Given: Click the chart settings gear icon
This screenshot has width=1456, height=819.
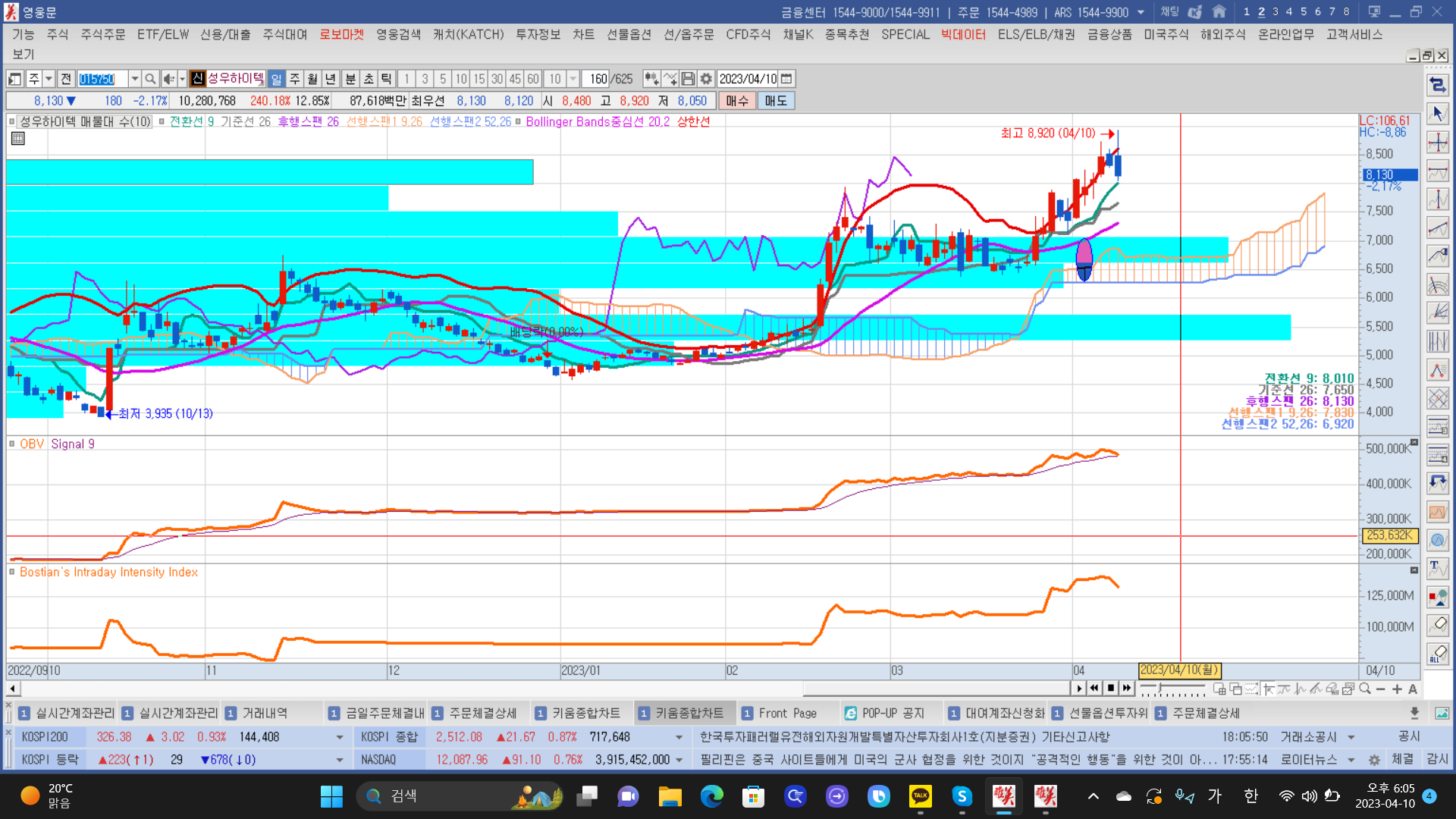Looking at the screenshot, I should click(x=706, y=79).
